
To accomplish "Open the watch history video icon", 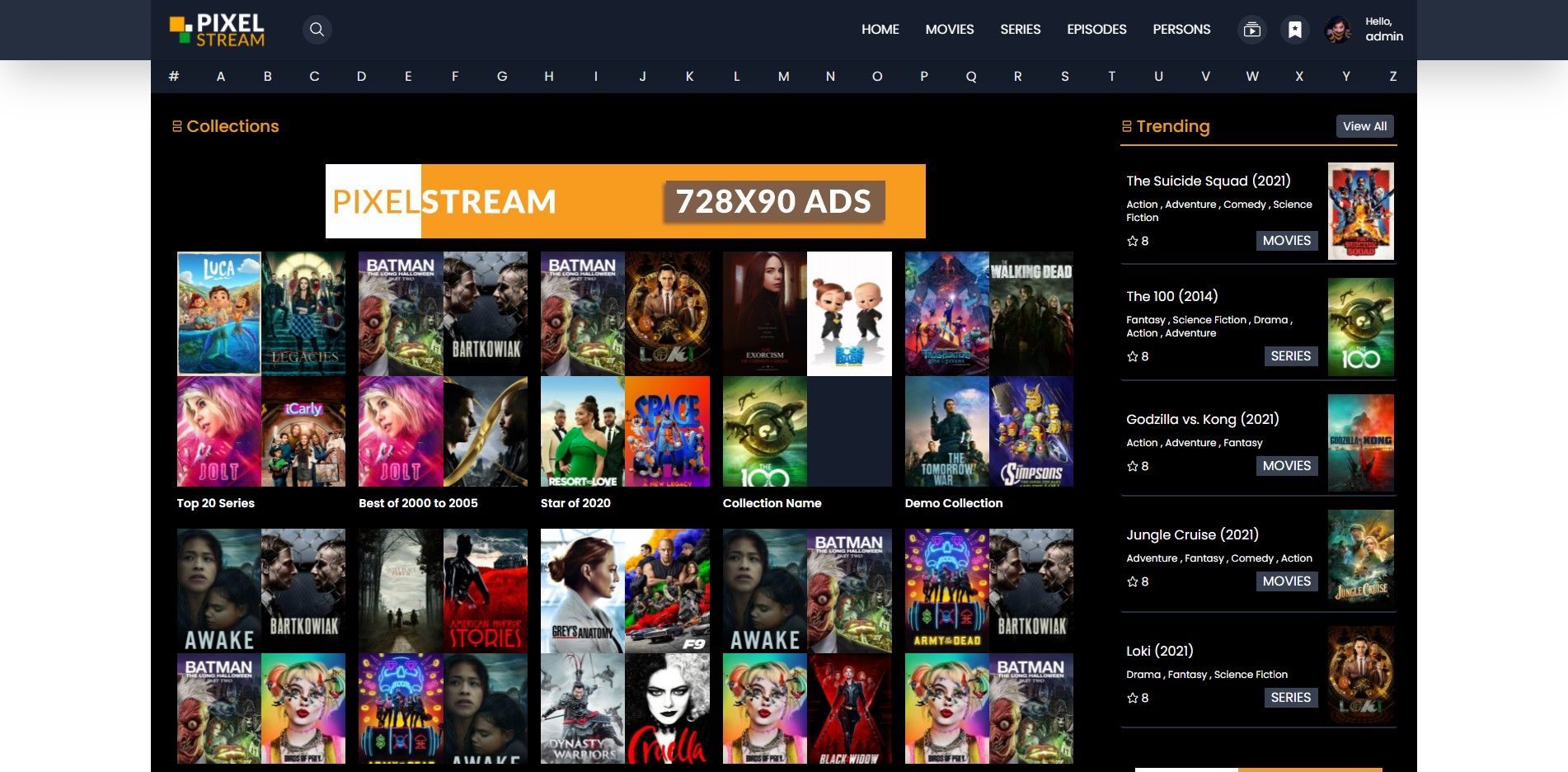I will 1251,30.
